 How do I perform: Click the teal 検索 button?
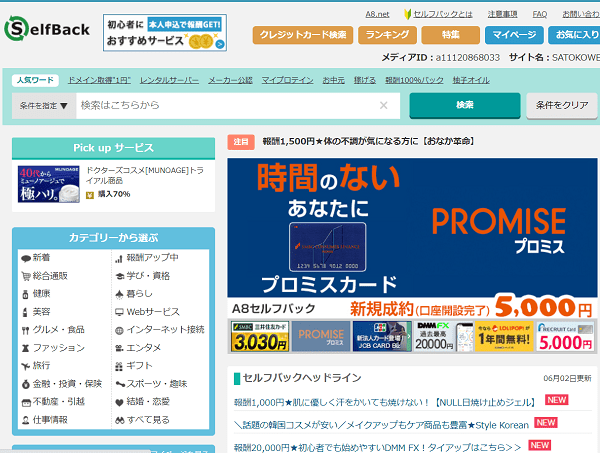coord(465,105)
